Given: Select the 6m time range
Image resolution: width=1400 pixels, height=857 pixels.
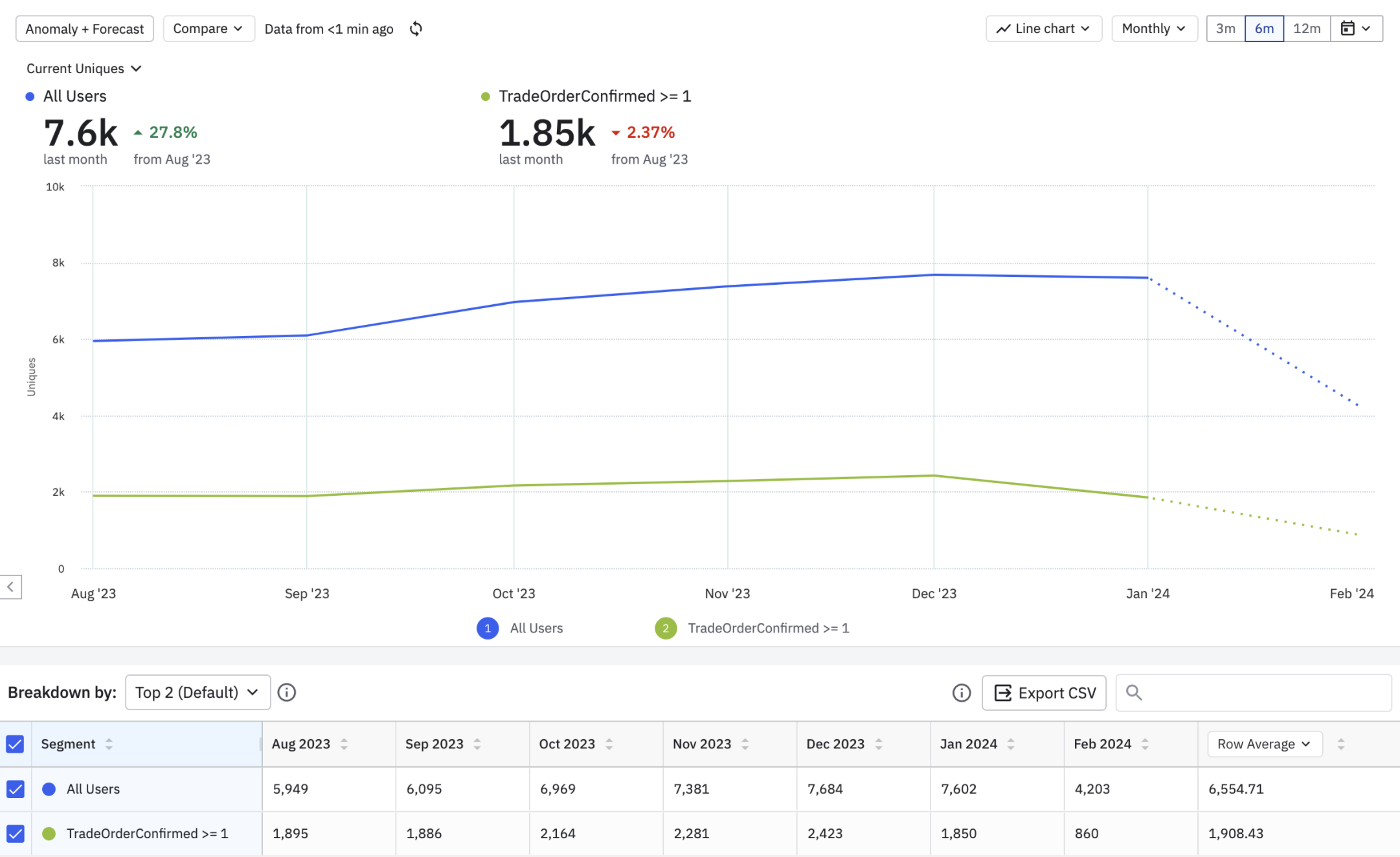Looking at the screenshot, I should pyautogui.click(x=1264, y=28).
